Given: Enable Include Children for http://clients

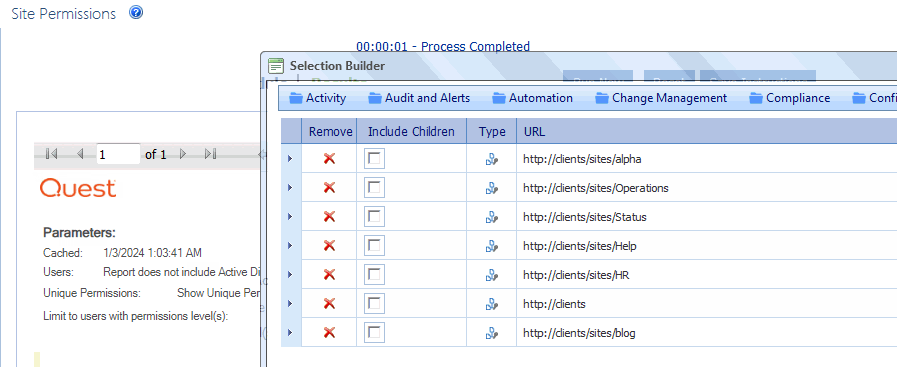Looking at the screenshot, I should (375, 304).
